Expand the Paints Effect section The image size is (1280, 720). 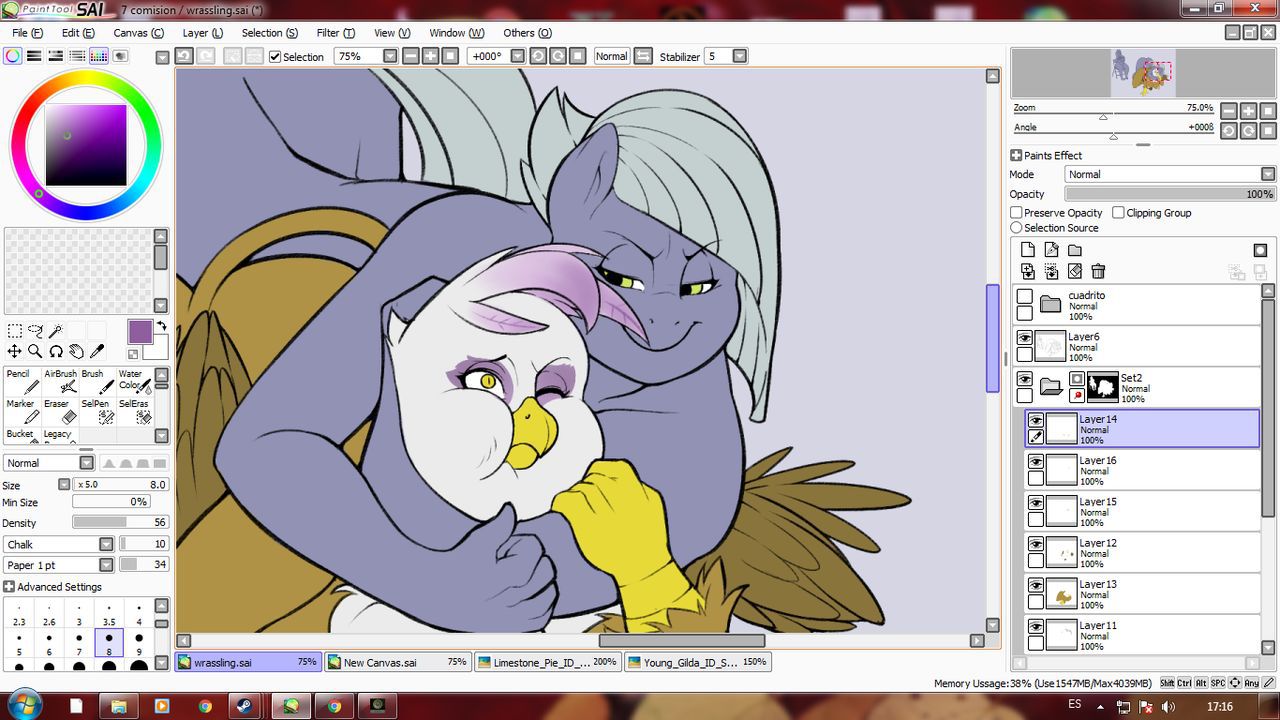pos(1016,155)
